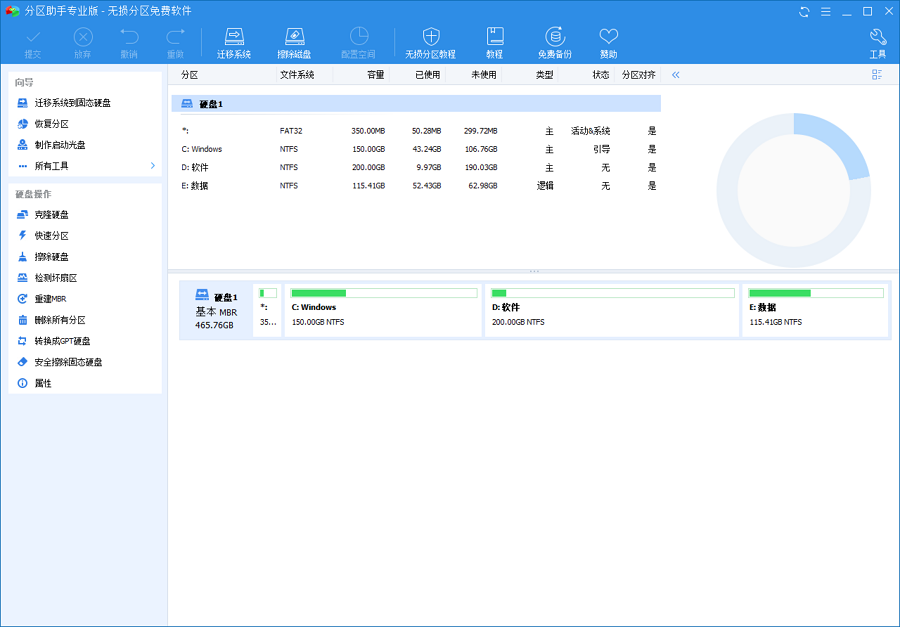Click the pane splitter handle dots
Viewport: 900px width, 627px height.
tap(534, 271)
